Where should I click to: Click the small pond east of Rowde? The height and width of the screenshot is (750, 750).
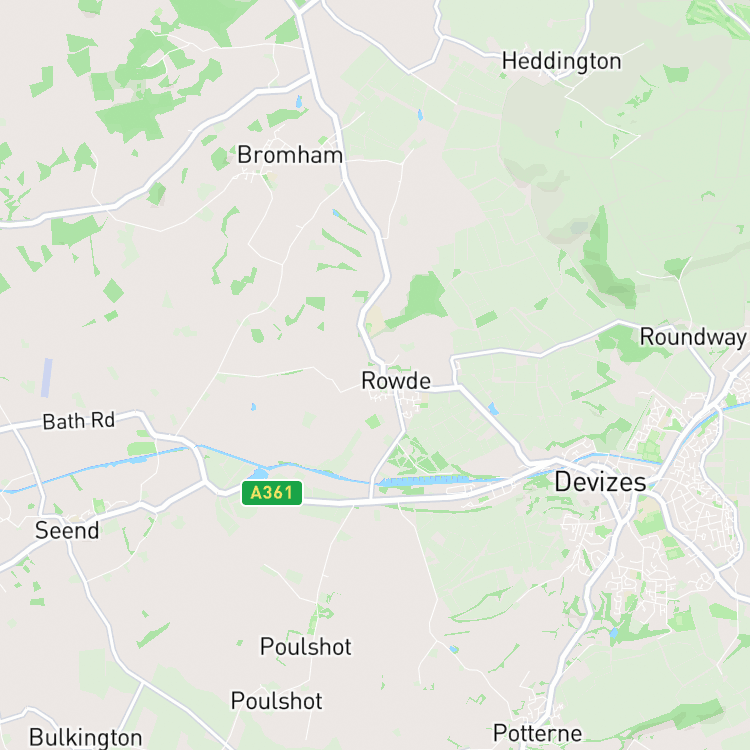click(x=493, y=408)
